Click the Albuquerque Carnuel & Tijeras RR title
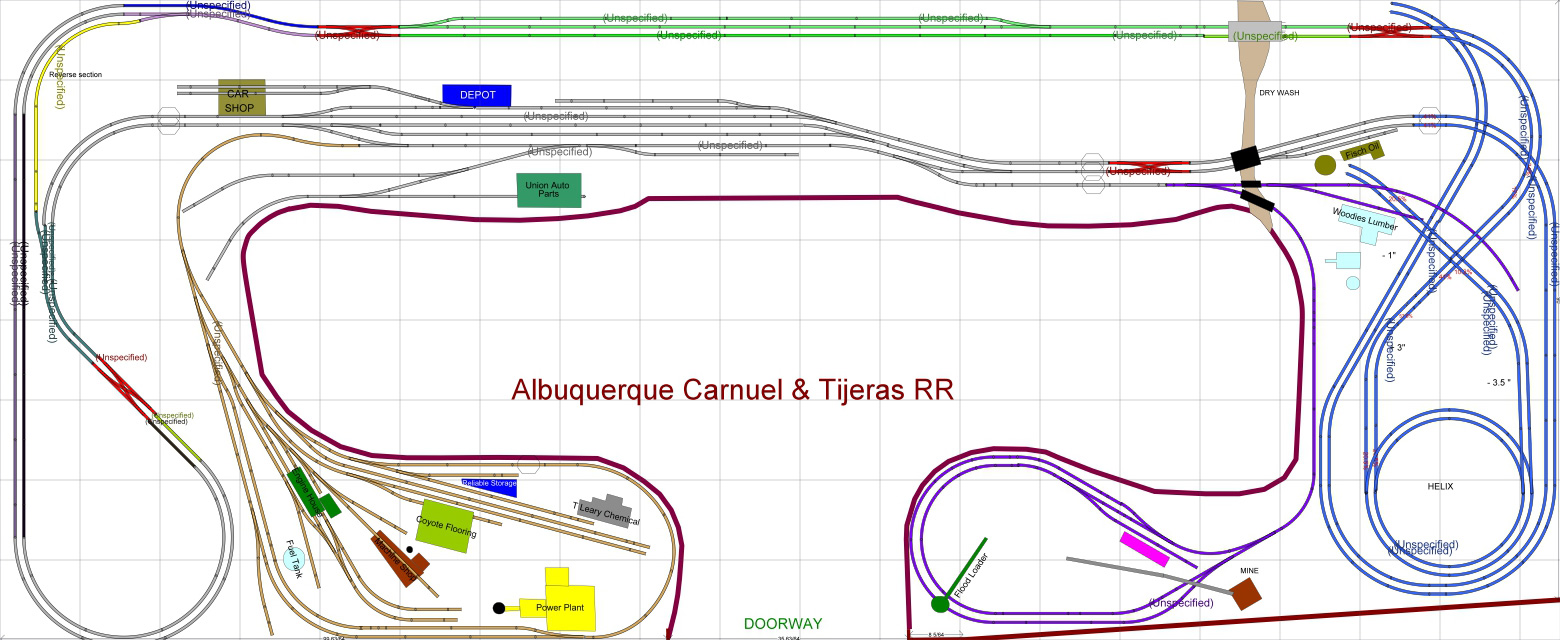Image resolution: width=1560 pixels, height=640 pixels. click(x=732, y=390)
